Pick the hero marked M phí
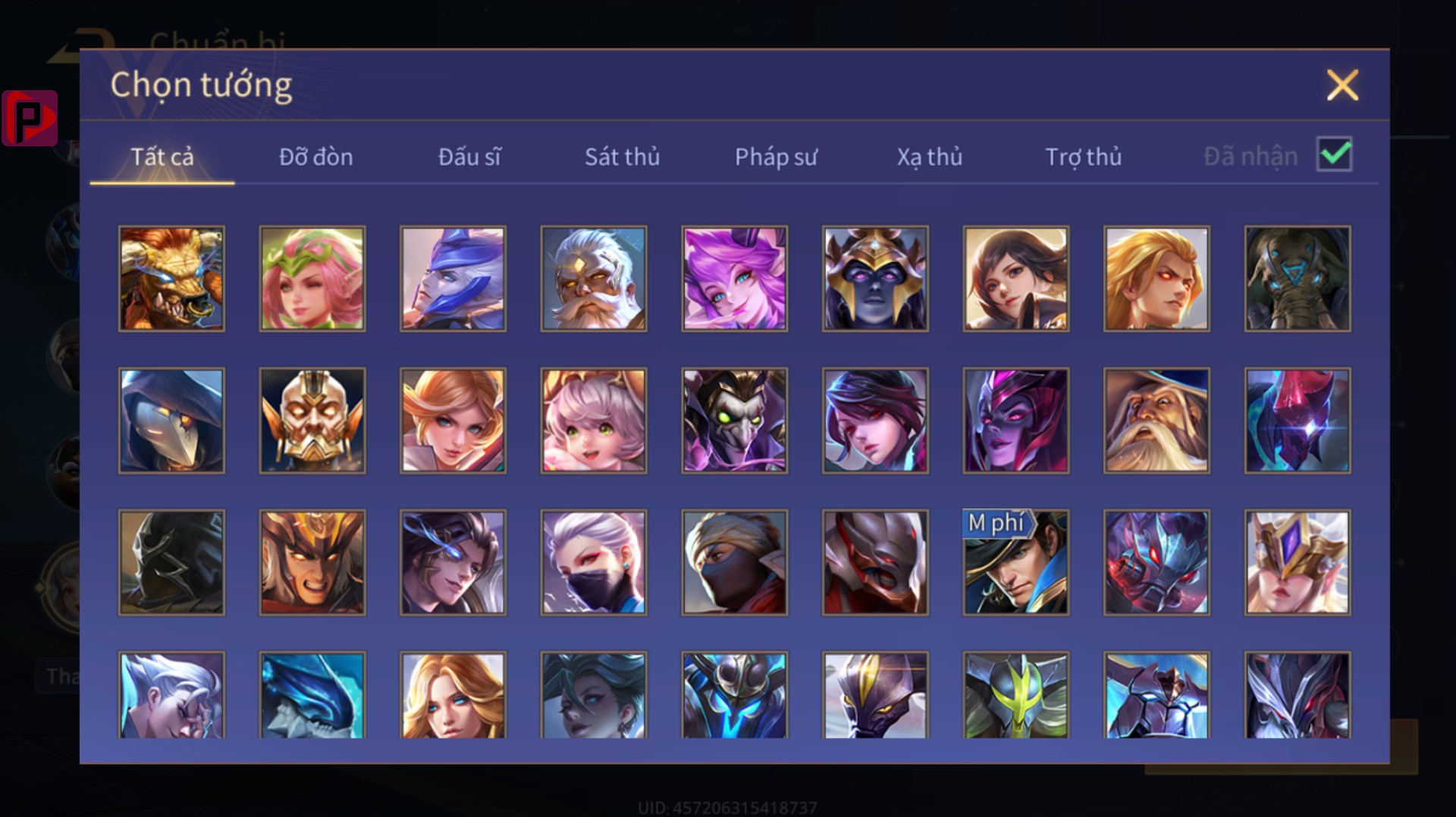 1016,562
